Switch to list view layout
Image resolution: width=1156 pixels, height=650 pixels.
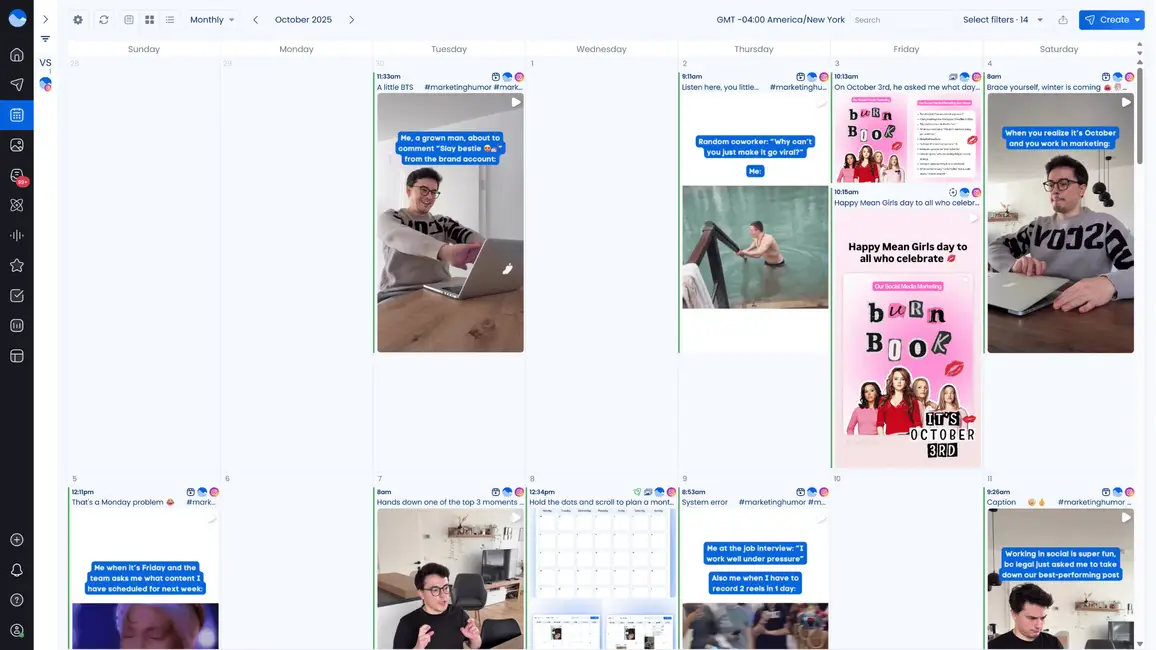click(x=170, y=20)
